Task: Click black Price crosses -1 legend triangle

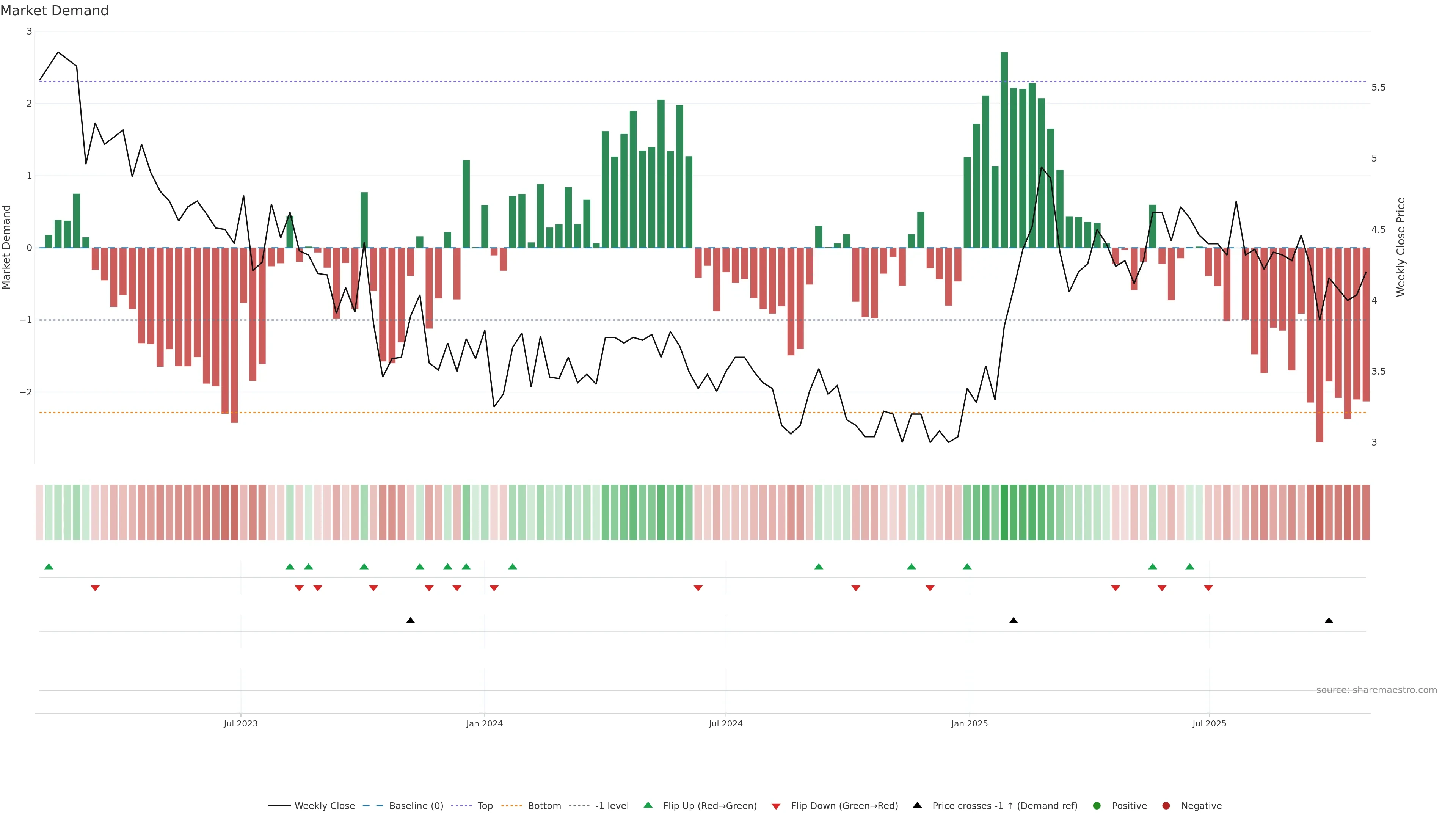Action: (917, 805)
